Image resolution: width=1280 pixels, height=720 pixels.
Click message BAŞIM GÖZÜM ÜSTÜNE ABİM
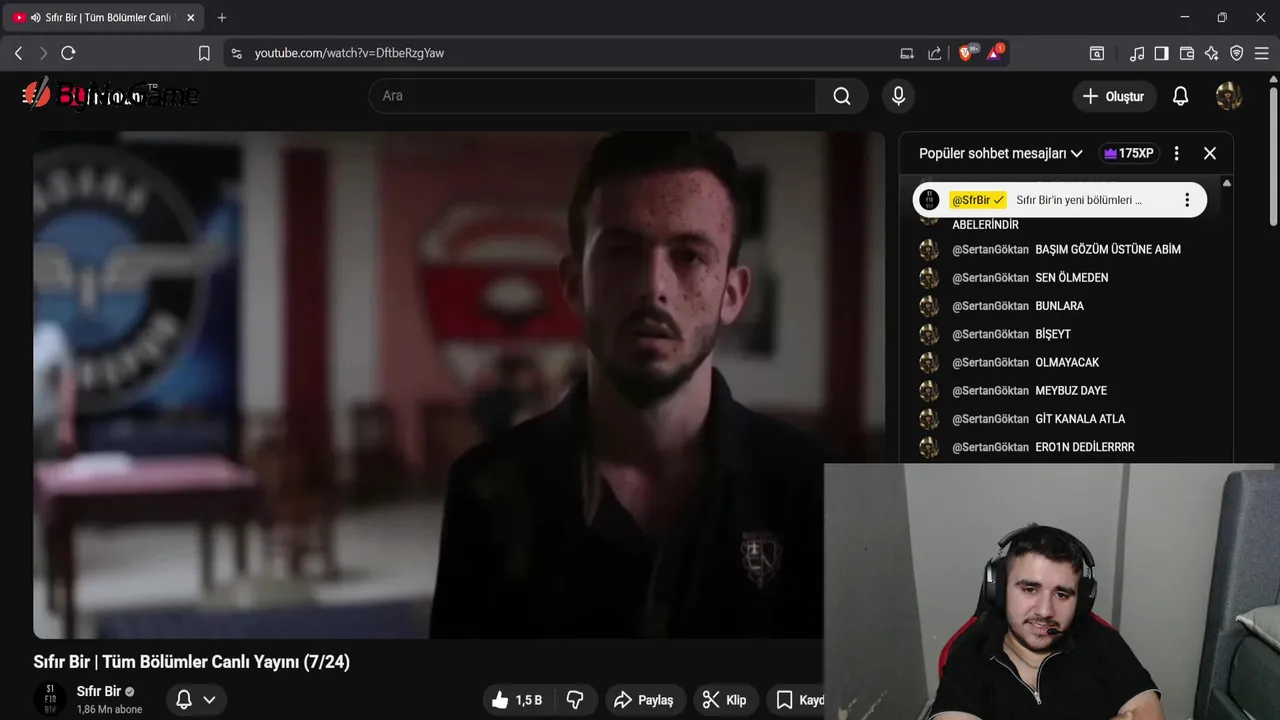tap(1108, 249)
